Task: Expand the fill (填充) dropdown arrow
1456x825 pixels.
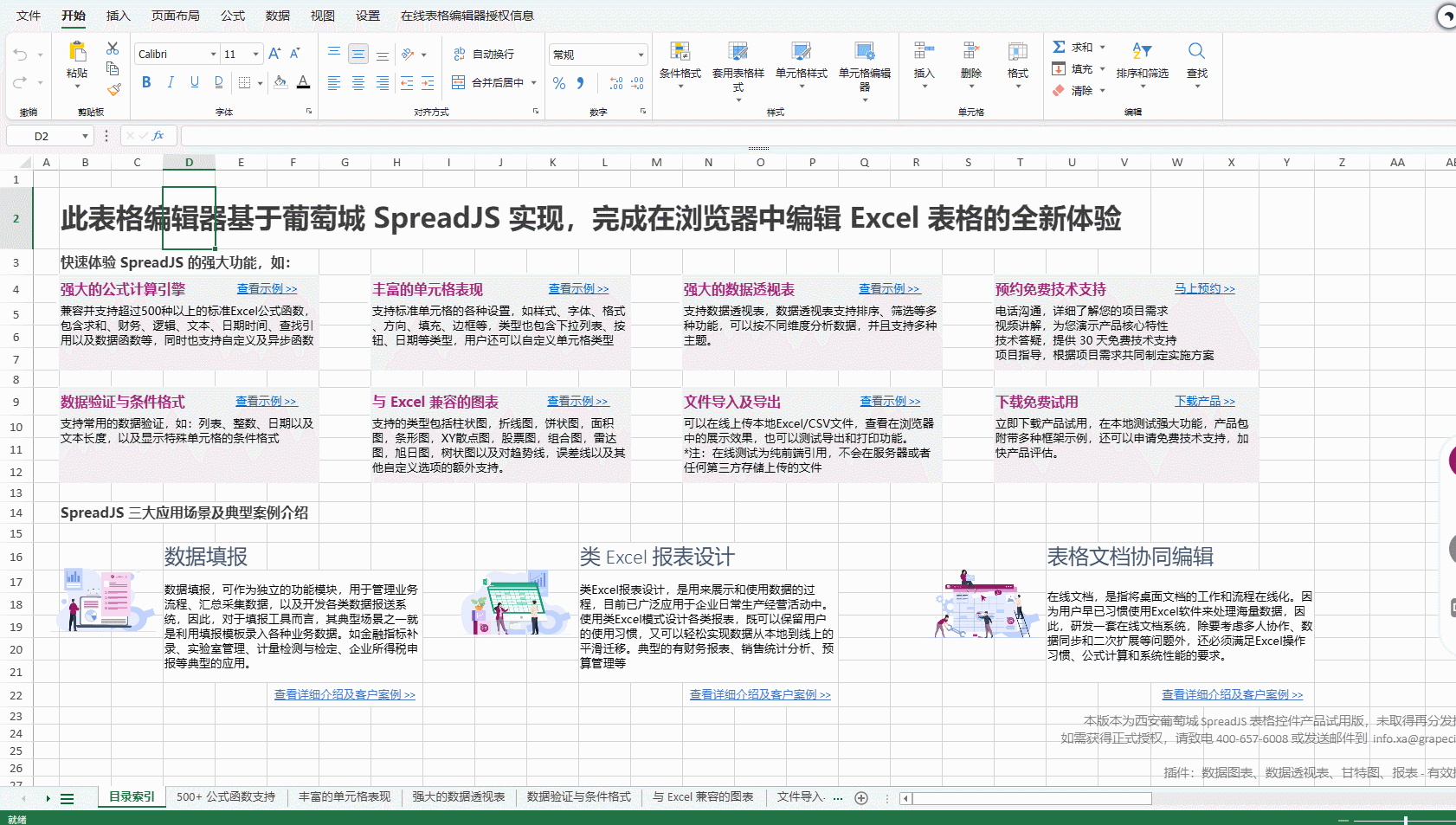Action: [x=1103, y=68]
